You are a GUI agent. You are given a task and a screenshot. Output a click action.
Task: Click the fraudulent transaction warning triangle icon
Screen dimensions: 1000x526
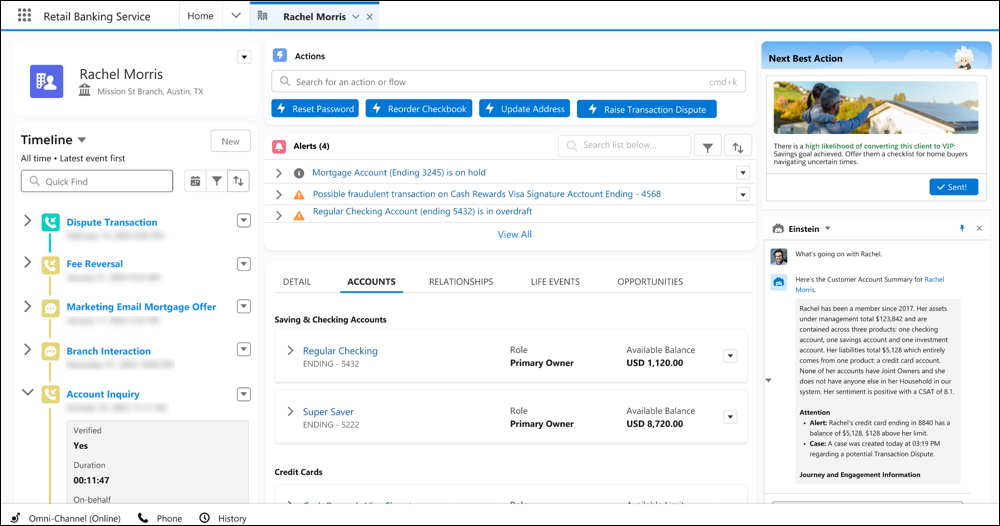click(298, 194)
